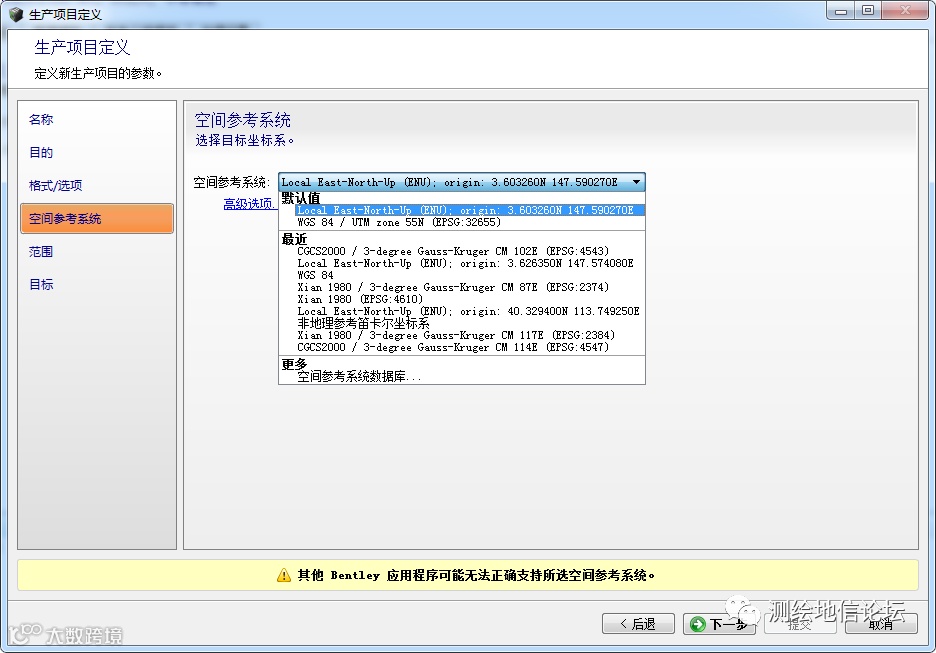Viewport: 936px width, 653px height.
Task: Minimize the 生产项目定义 window
Action: click(840, 10)
